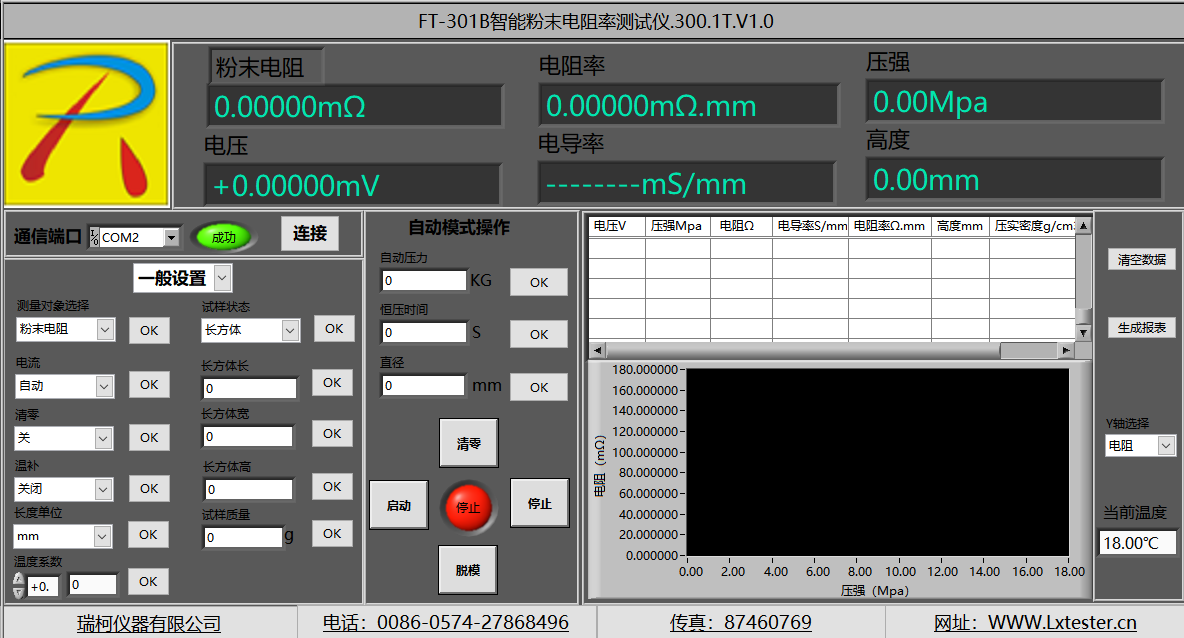Expand the 一般设置 settings dropdown
1184x638 pixels.
click(222, 278)
